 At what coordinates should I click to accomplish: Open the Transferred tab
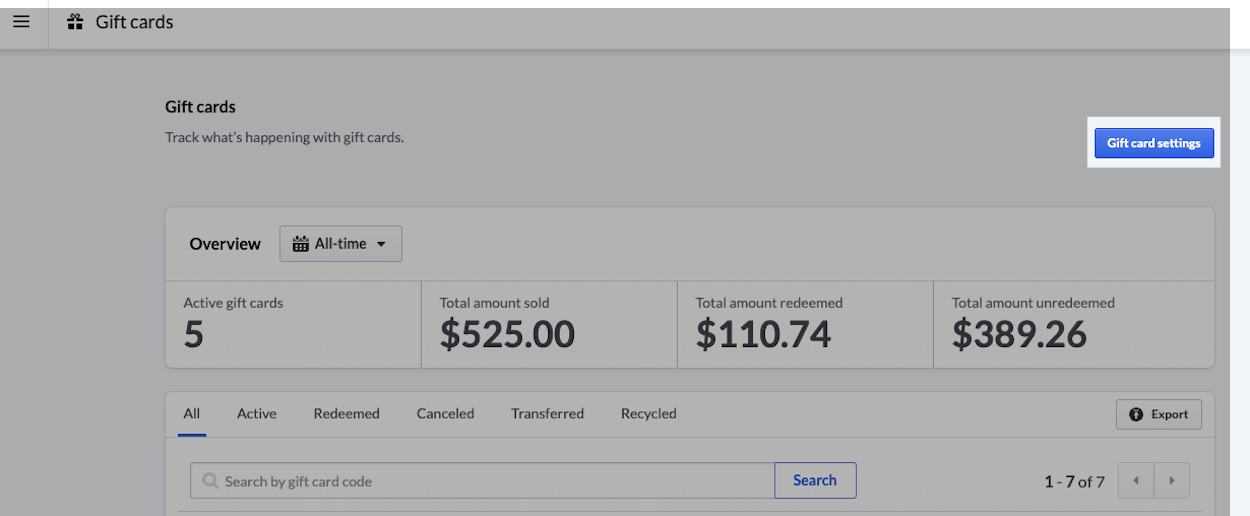(547, 414)
